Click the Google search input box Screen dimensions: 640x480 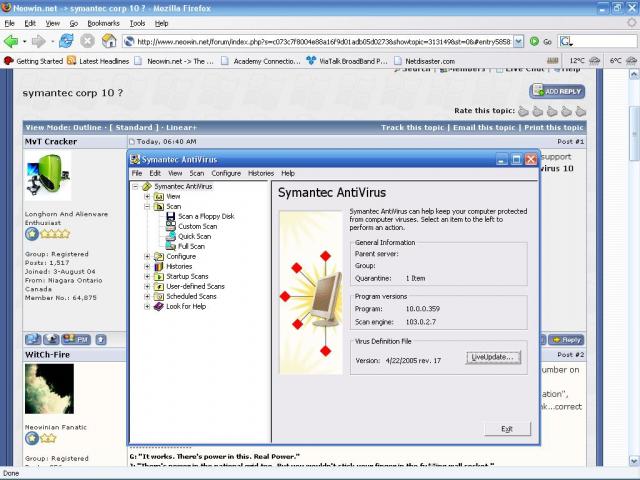(606, 41)
